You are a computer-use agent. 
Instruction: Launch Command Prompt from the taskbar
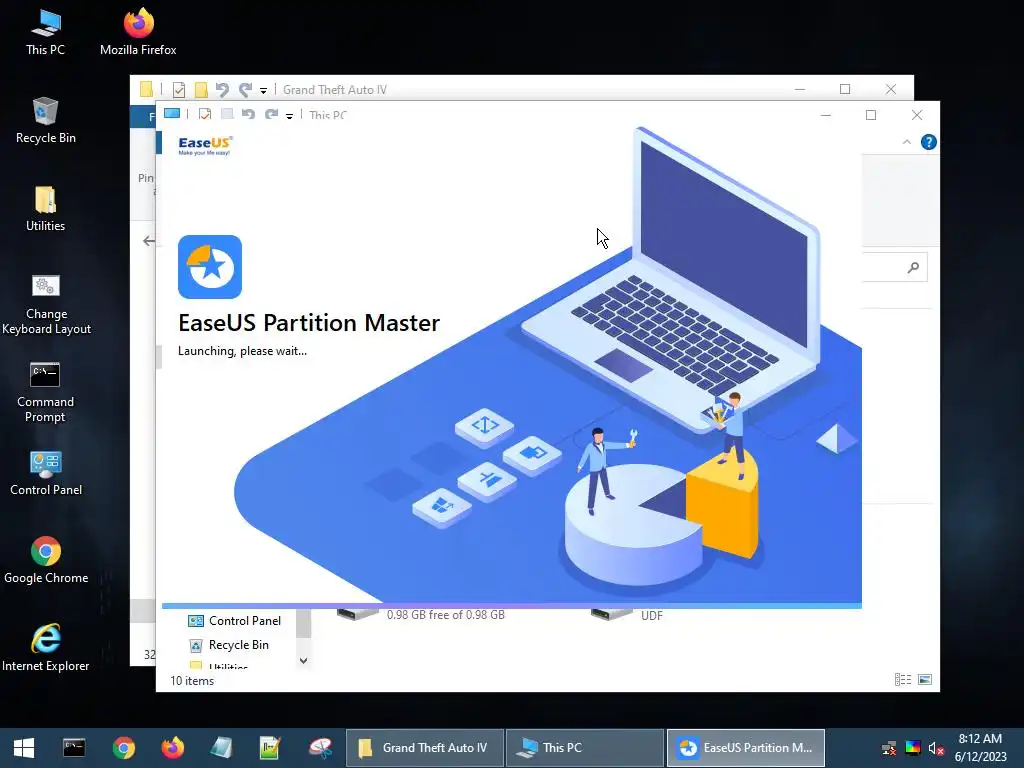point(74,748)
